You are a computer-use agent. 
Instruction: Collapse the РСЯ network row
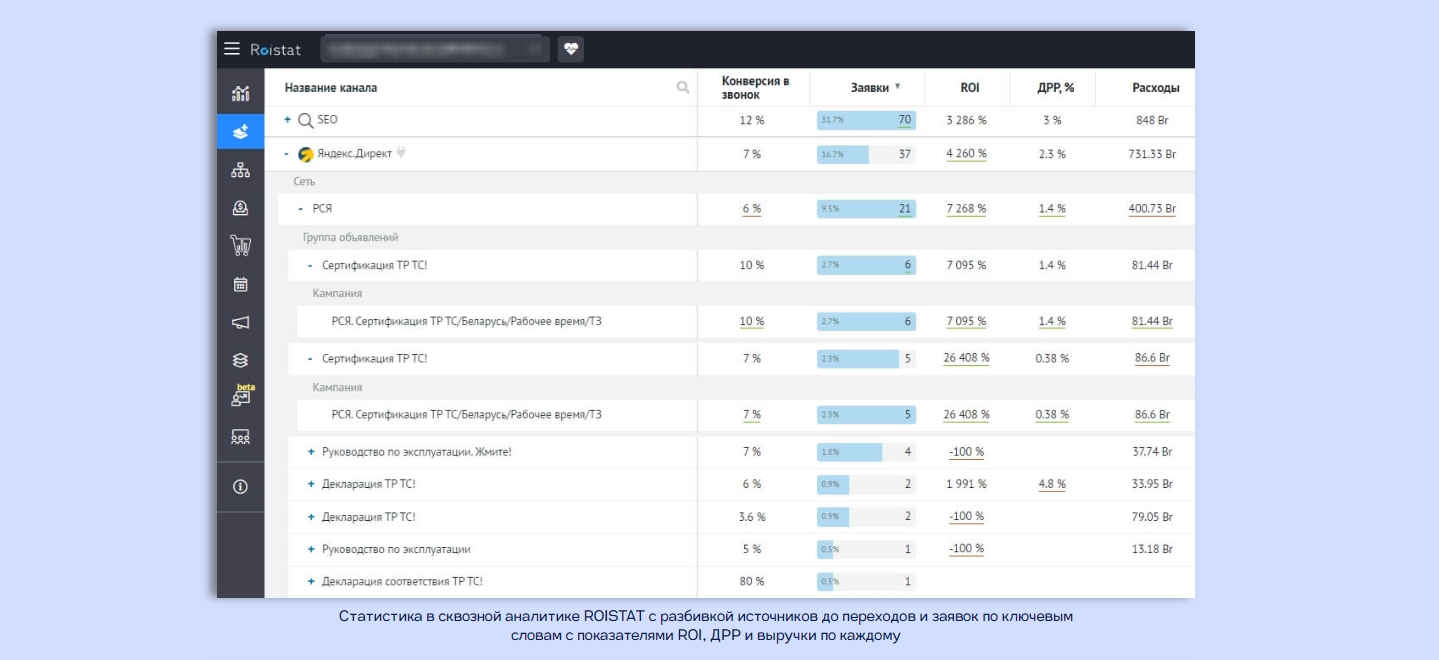click(x=301, y=209)
